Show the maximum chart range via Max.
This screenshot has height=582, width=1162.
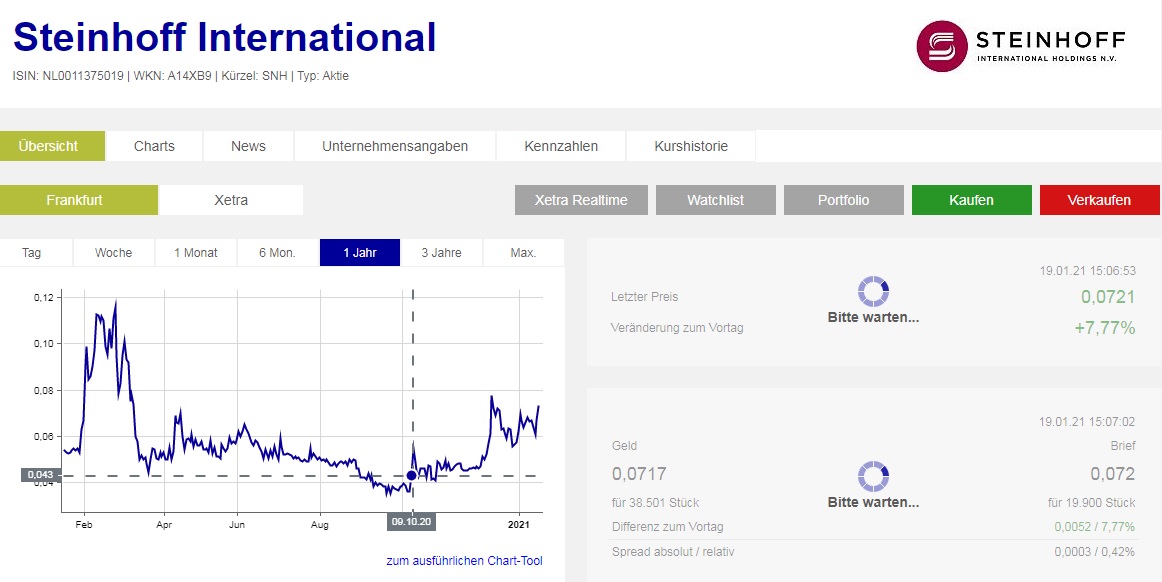pos(521,252)
